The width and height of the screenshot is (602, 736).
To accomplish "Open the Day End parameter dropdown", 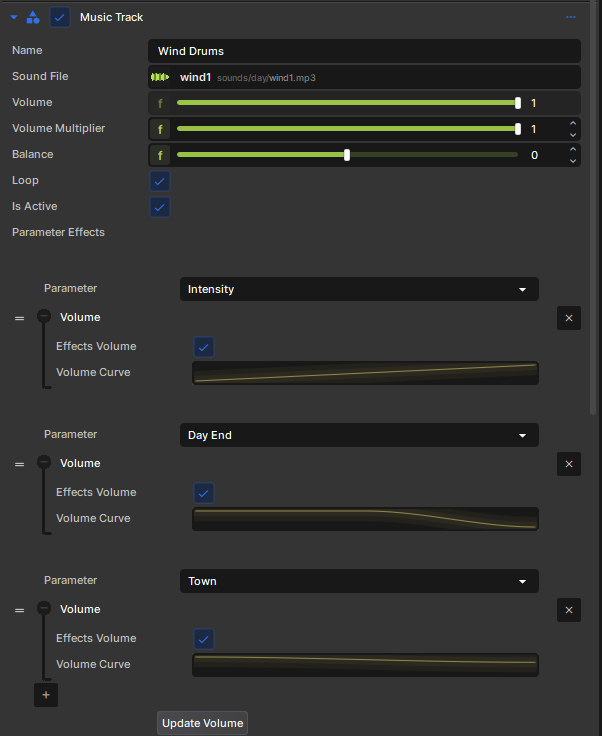I will [x=359, y=435].
